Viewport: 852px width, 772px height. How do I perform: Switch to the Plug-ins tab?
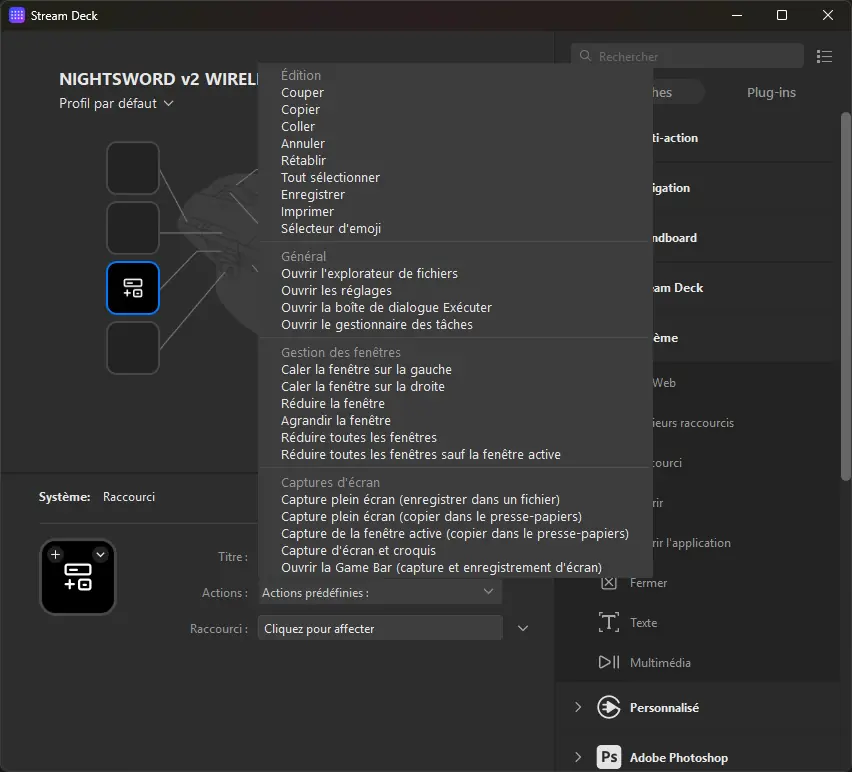point(771,92)
